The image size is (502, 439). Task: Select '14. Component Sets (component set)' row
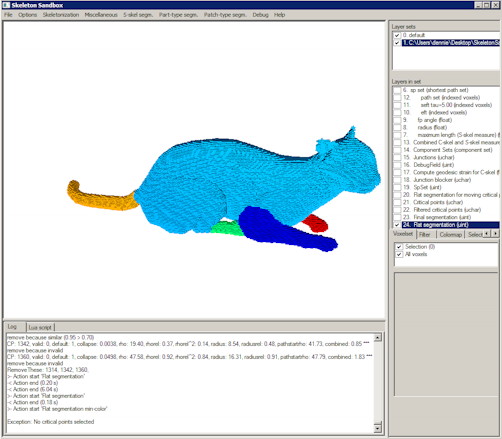click(447, 150)
